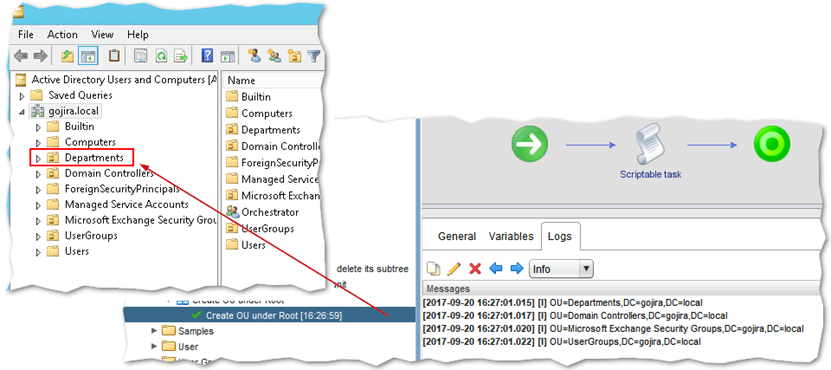Select the Users node in the tree
Image resolution: width=831 pixels, height=370 pixels.
click(76, 251)
